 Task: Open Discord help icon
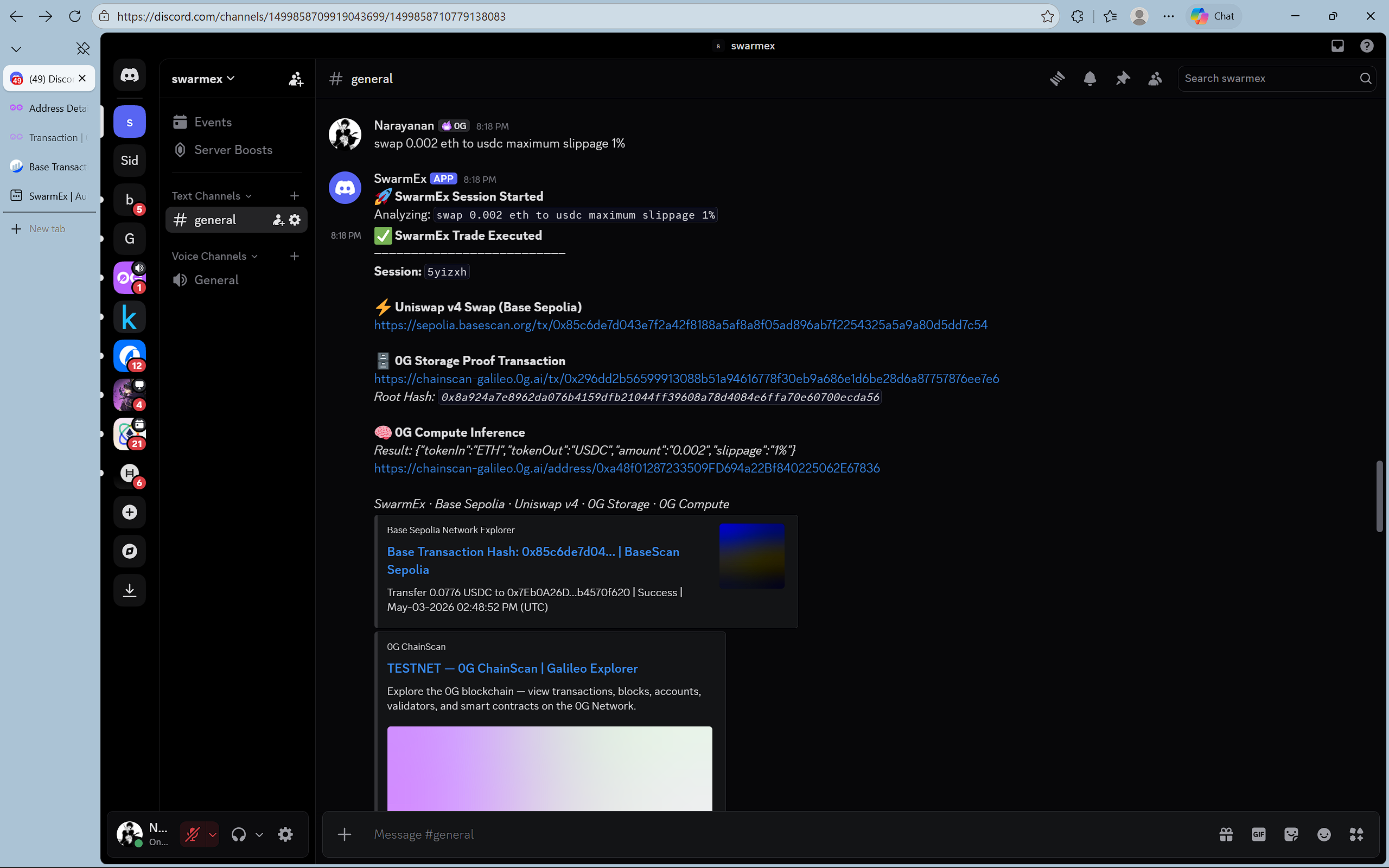click(x=1367, y=46)
